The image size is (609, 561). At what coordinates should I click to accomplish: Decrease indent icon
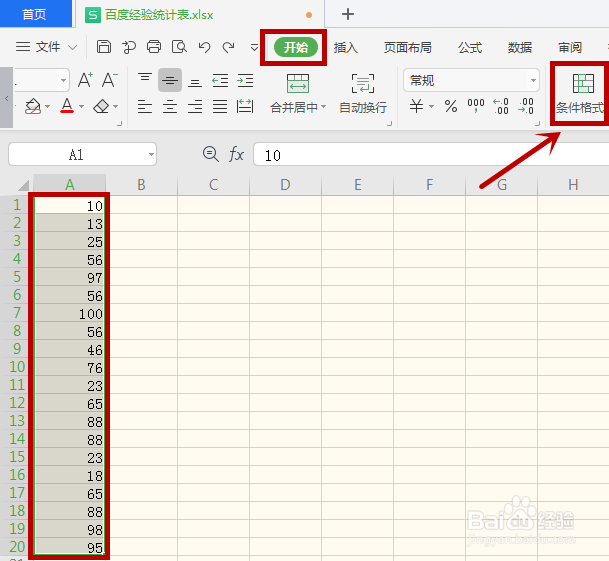[x=220, y=80]
